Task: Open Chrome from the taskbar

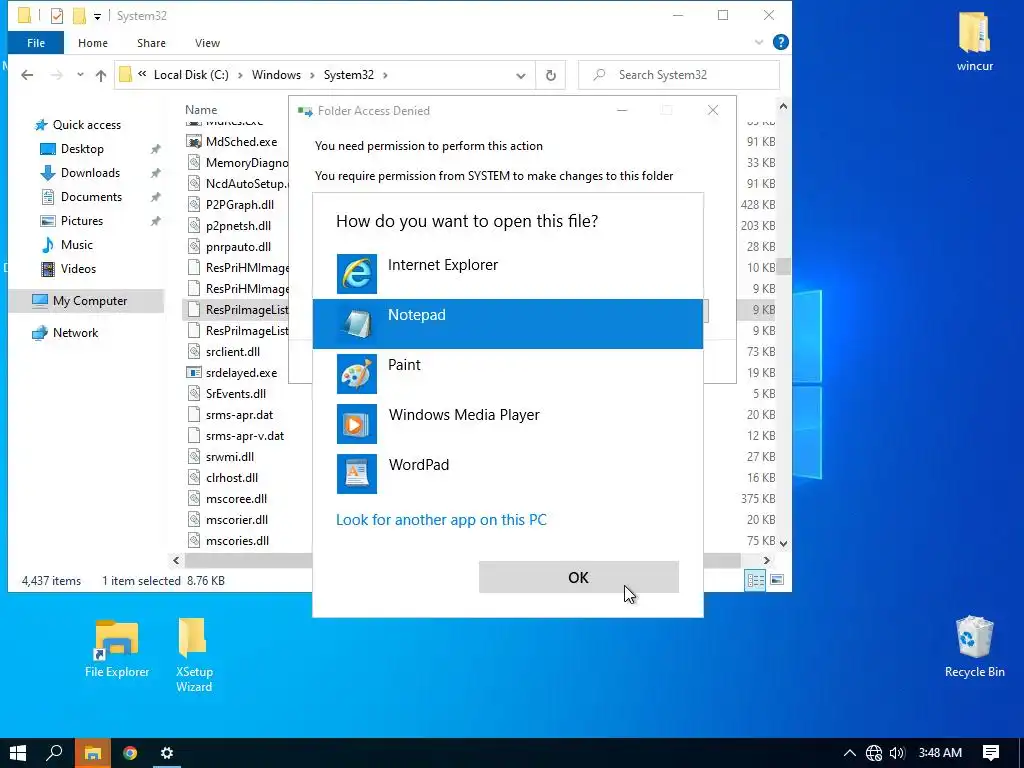Action: coord(130,753)
